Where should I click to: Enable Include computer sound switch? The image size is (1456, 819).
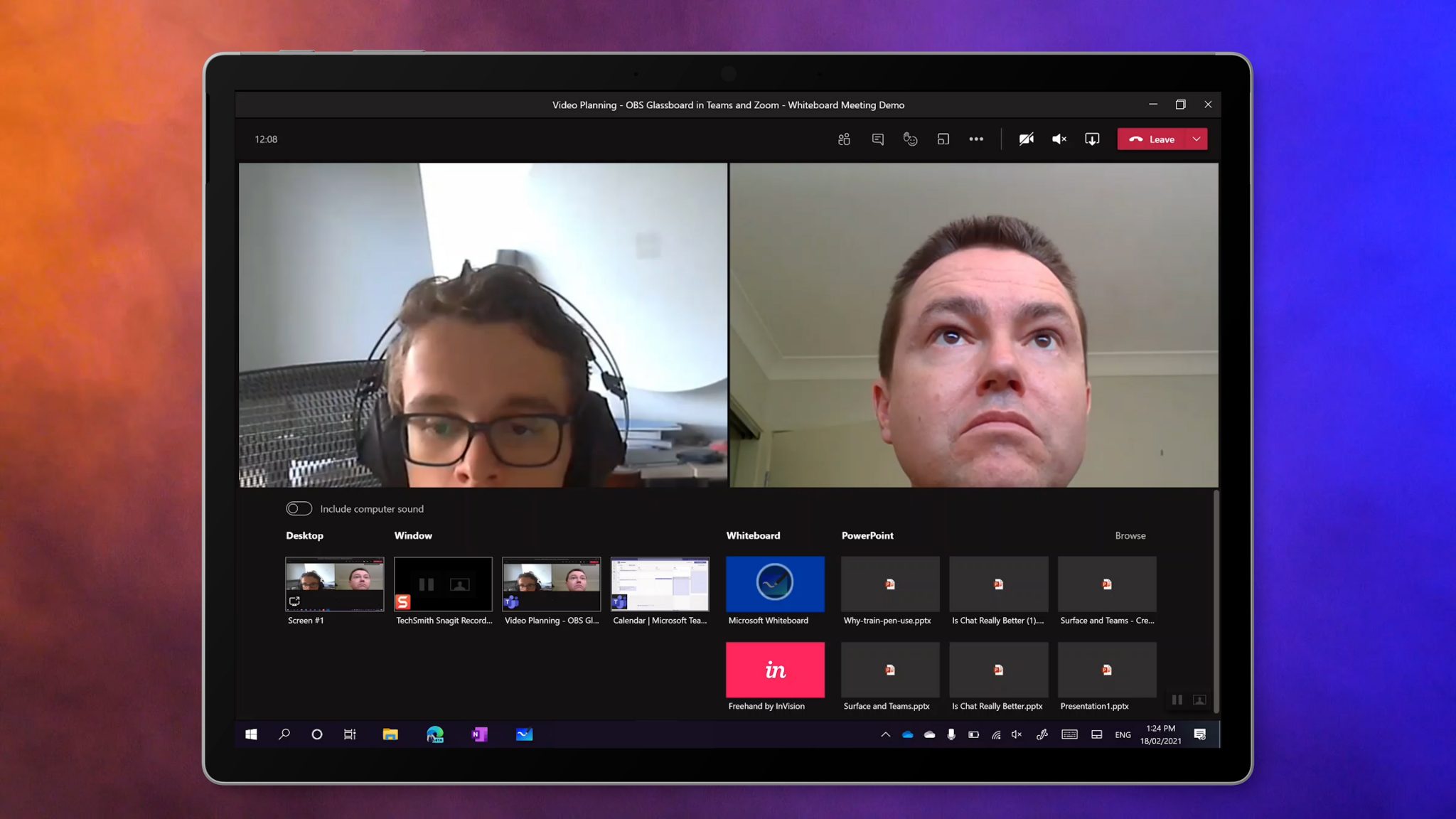point(299,508)
